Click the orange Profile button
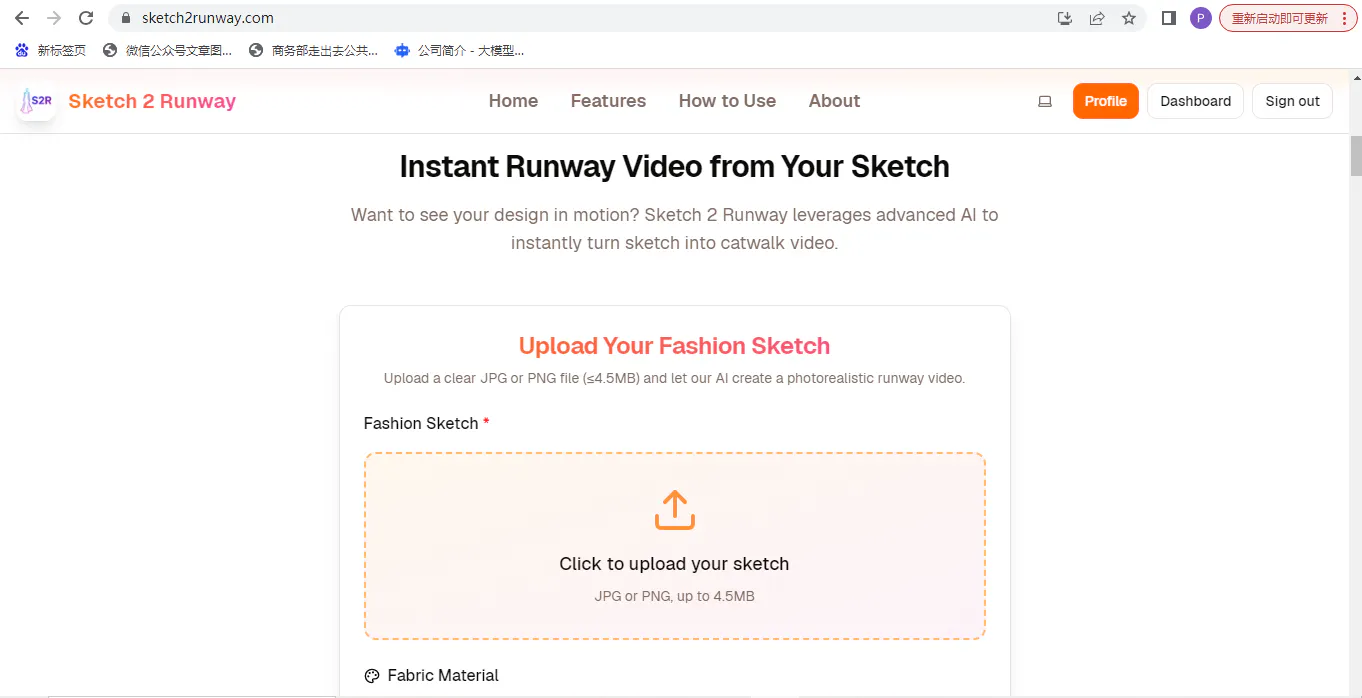Viewport: 1362px width, 698px height. click(1106, 101)
